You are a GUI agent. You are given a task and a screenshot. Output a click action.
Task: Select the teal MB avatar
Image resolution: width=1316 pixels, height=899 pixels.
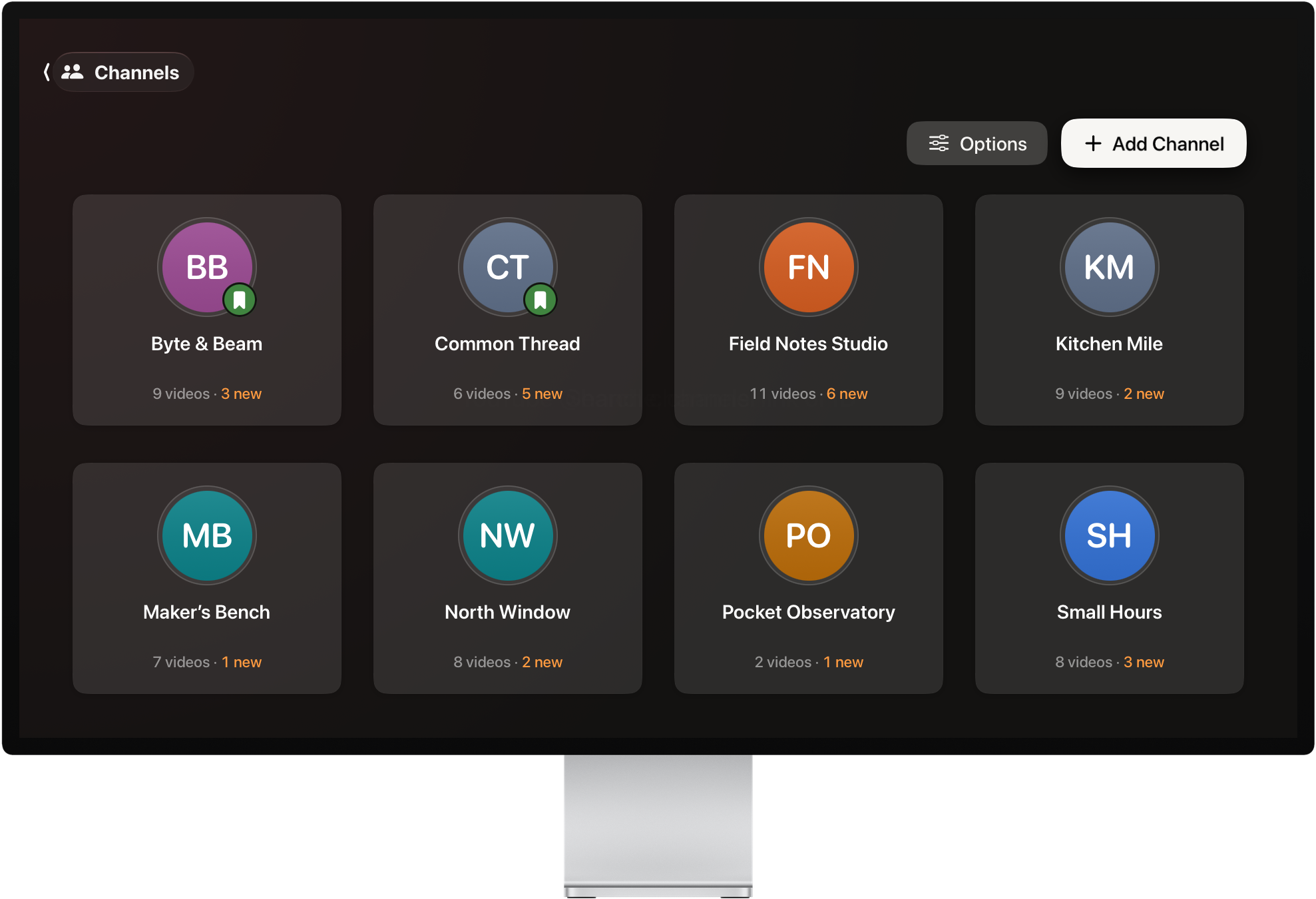[207, 535]
